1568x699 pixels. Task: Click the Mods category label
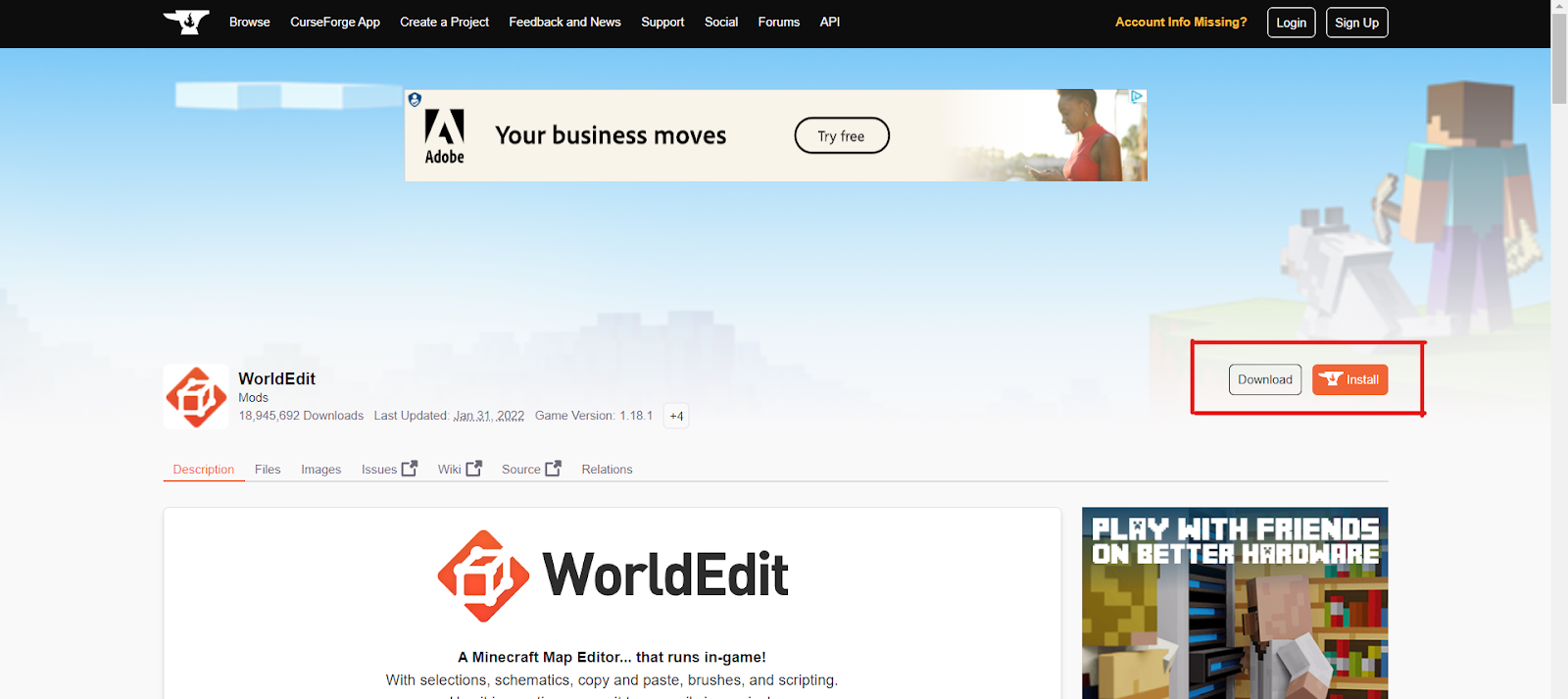[253, 397]
